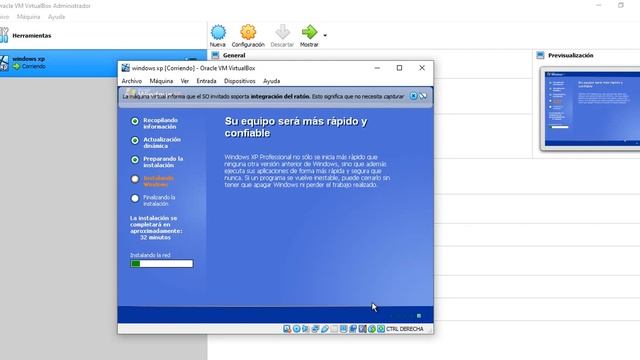
Task: Click the Instalando Windows step indicator
Action: point(135,179)
